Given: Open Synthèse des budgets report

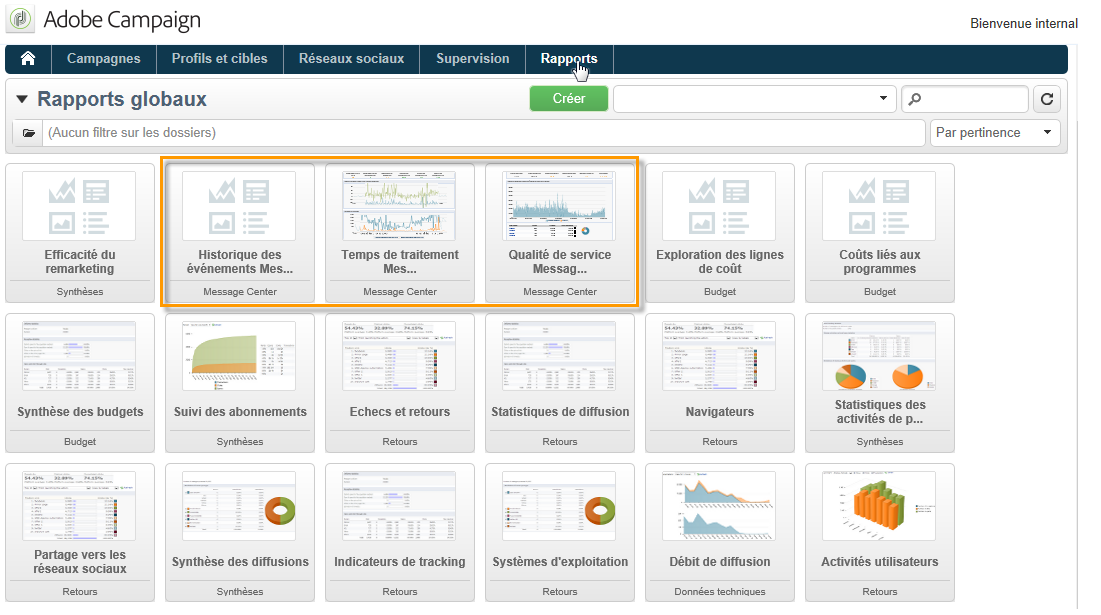Looking at the screenshot, I should point(80,383).
